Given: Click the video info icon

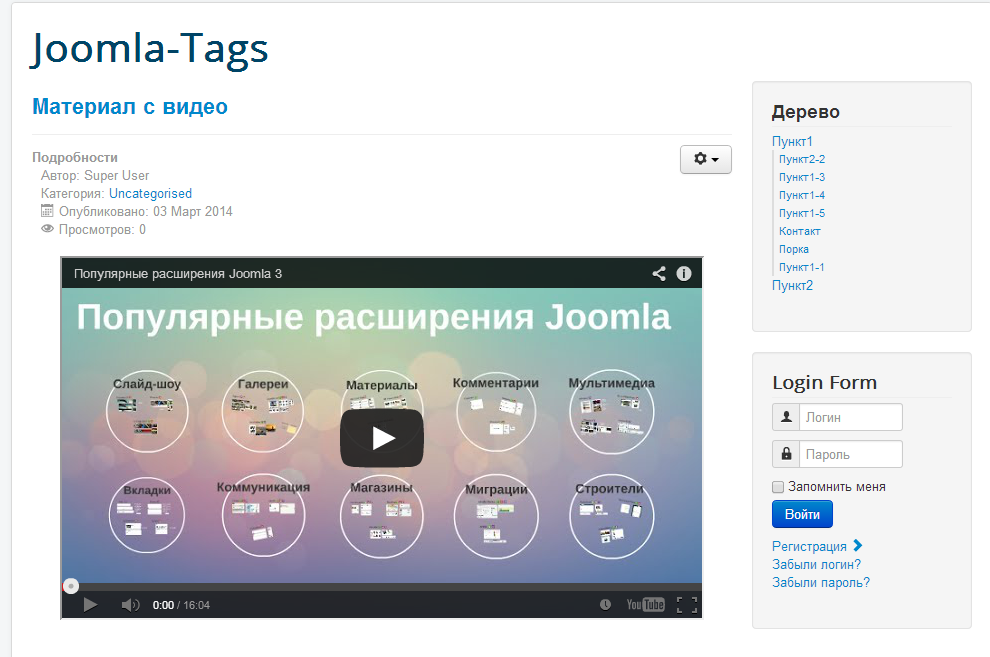Looking at the screenshot, I should point(684,274).
